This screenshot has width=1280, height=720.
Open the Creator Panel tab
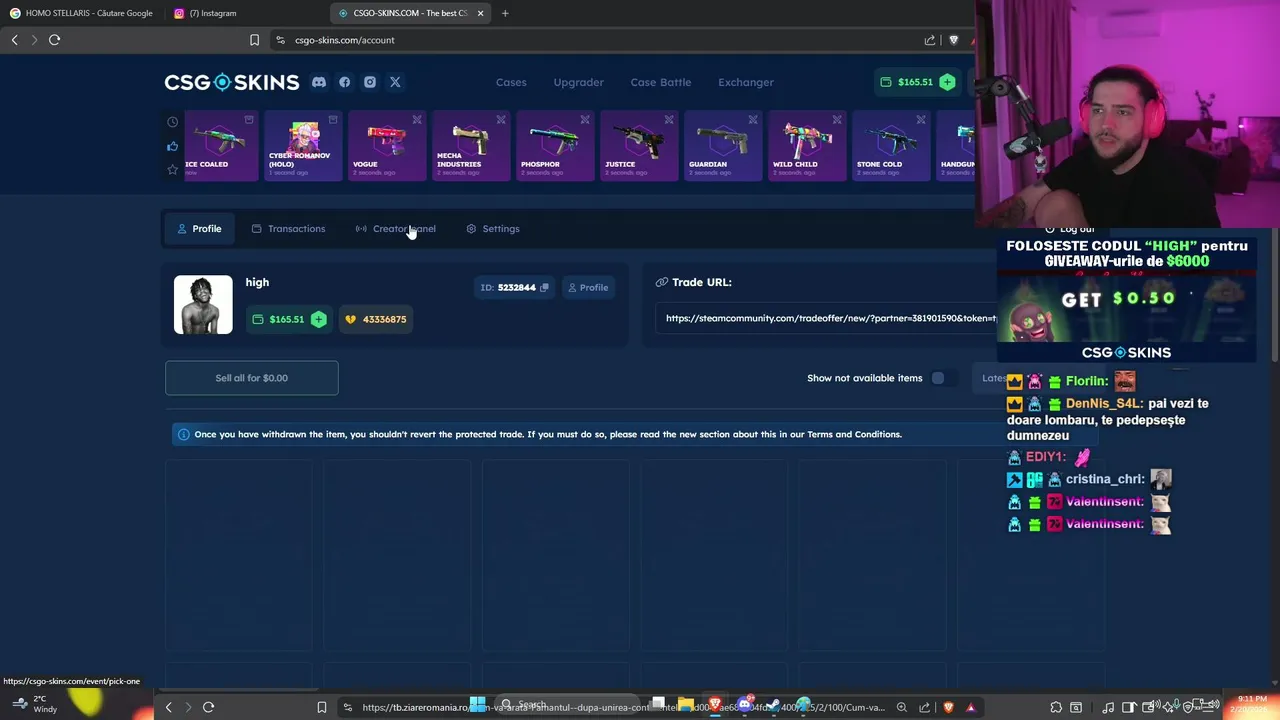pyautogui.click(x=395, y=229)
